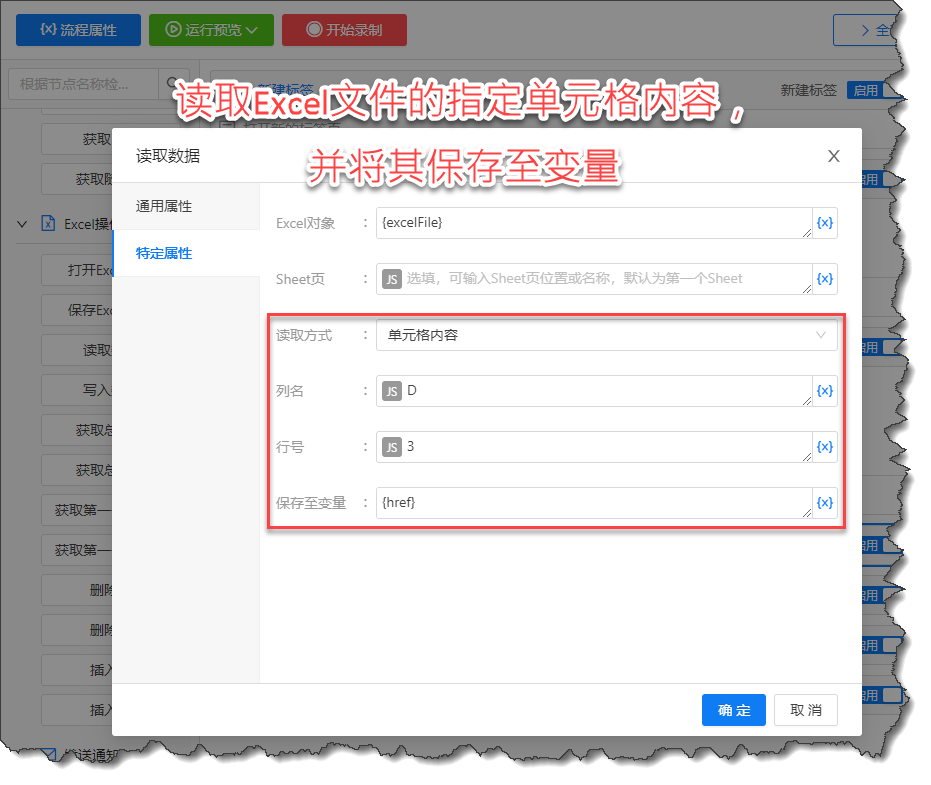Click the 保存至变量 field label
This screenshot has width=931, height=785.
coord(311,503)
